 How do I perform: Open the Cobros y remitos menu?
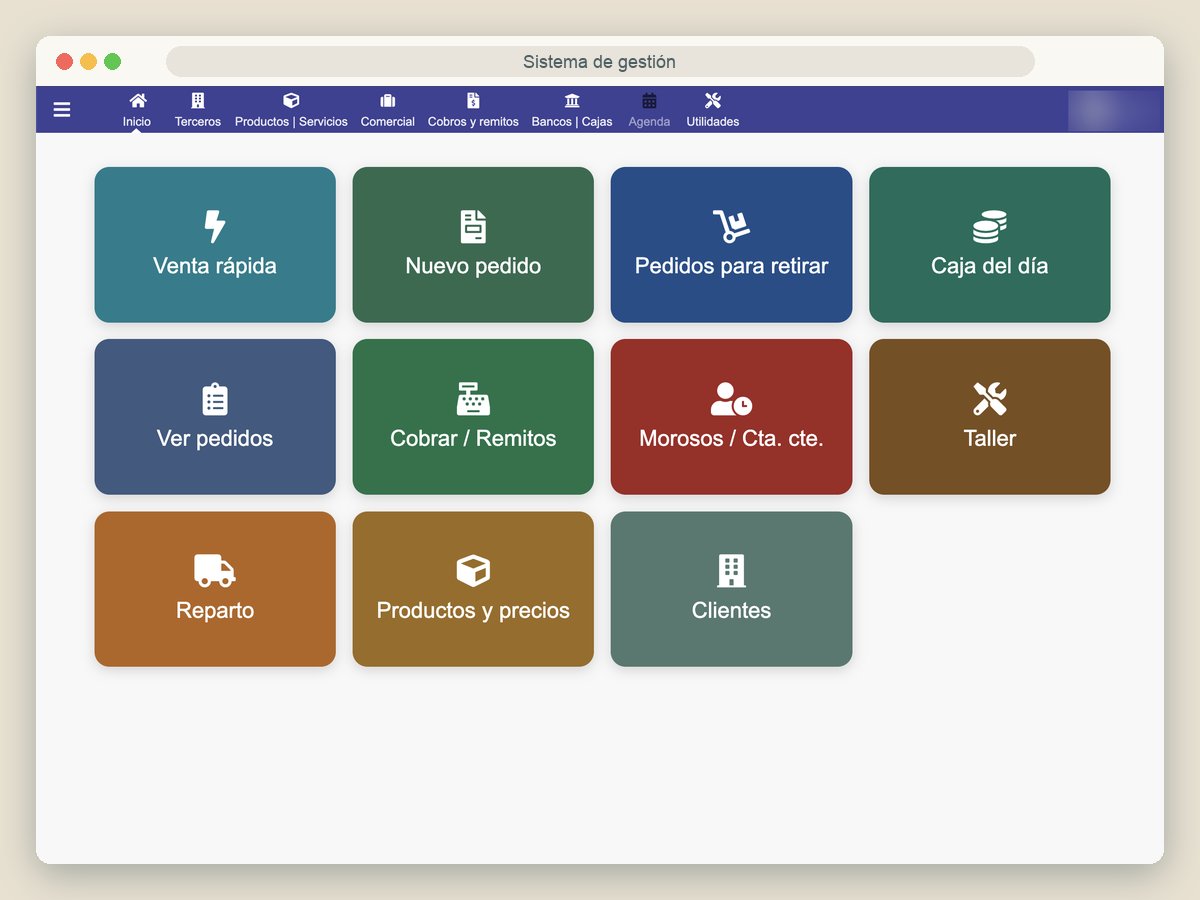pyautogui.click(x=473, y=110)
